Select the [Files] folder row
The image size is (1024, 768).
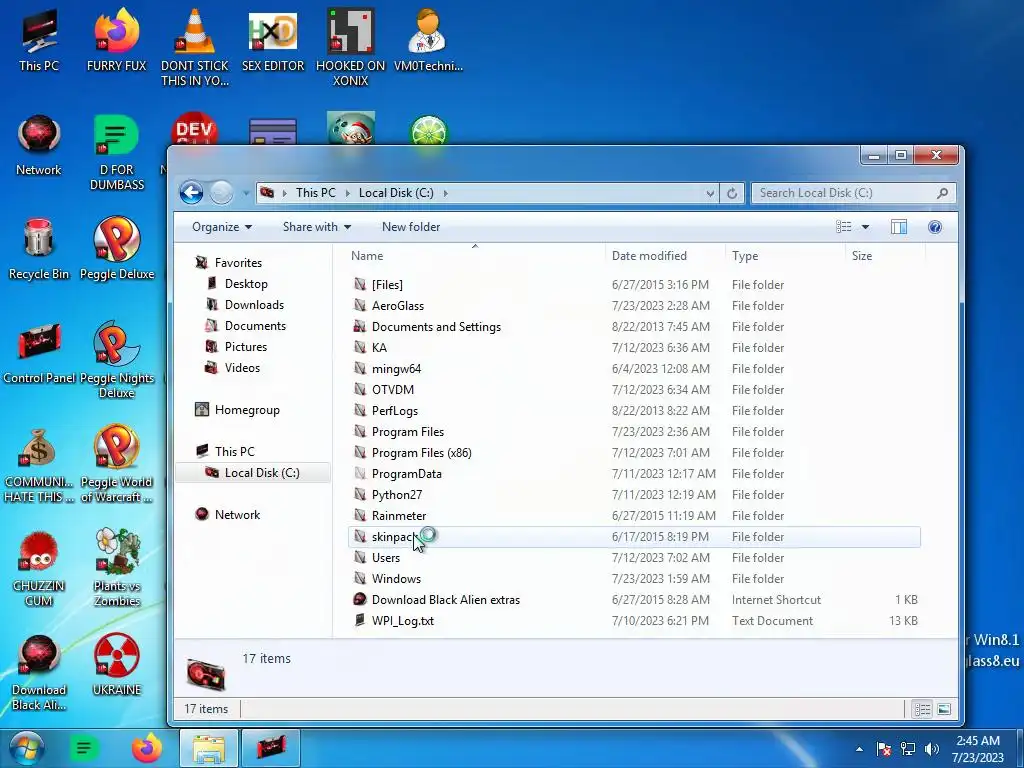(633, 285)
